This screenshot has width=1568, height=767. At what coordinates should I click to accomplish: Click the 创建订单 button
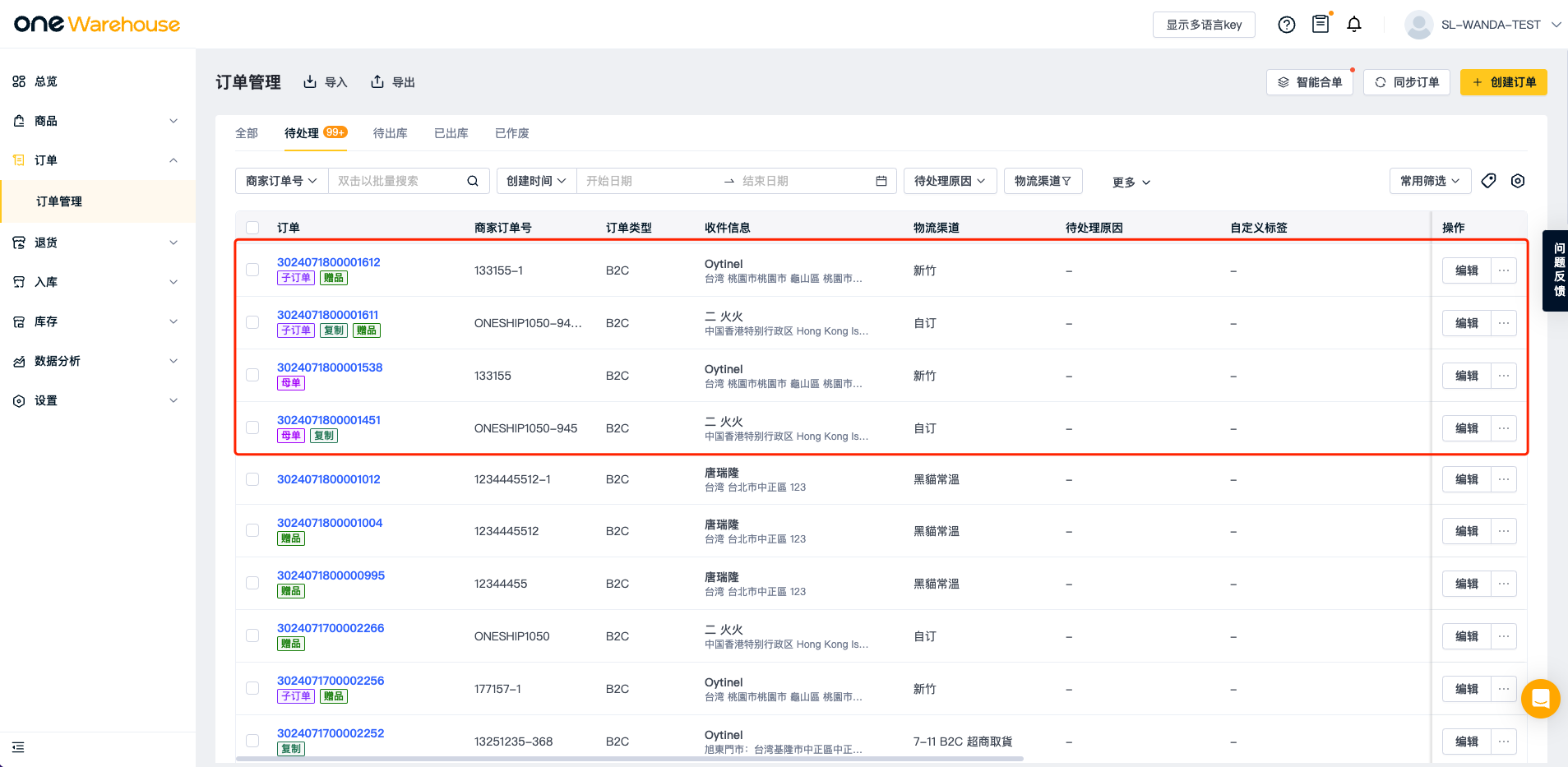1503,82
